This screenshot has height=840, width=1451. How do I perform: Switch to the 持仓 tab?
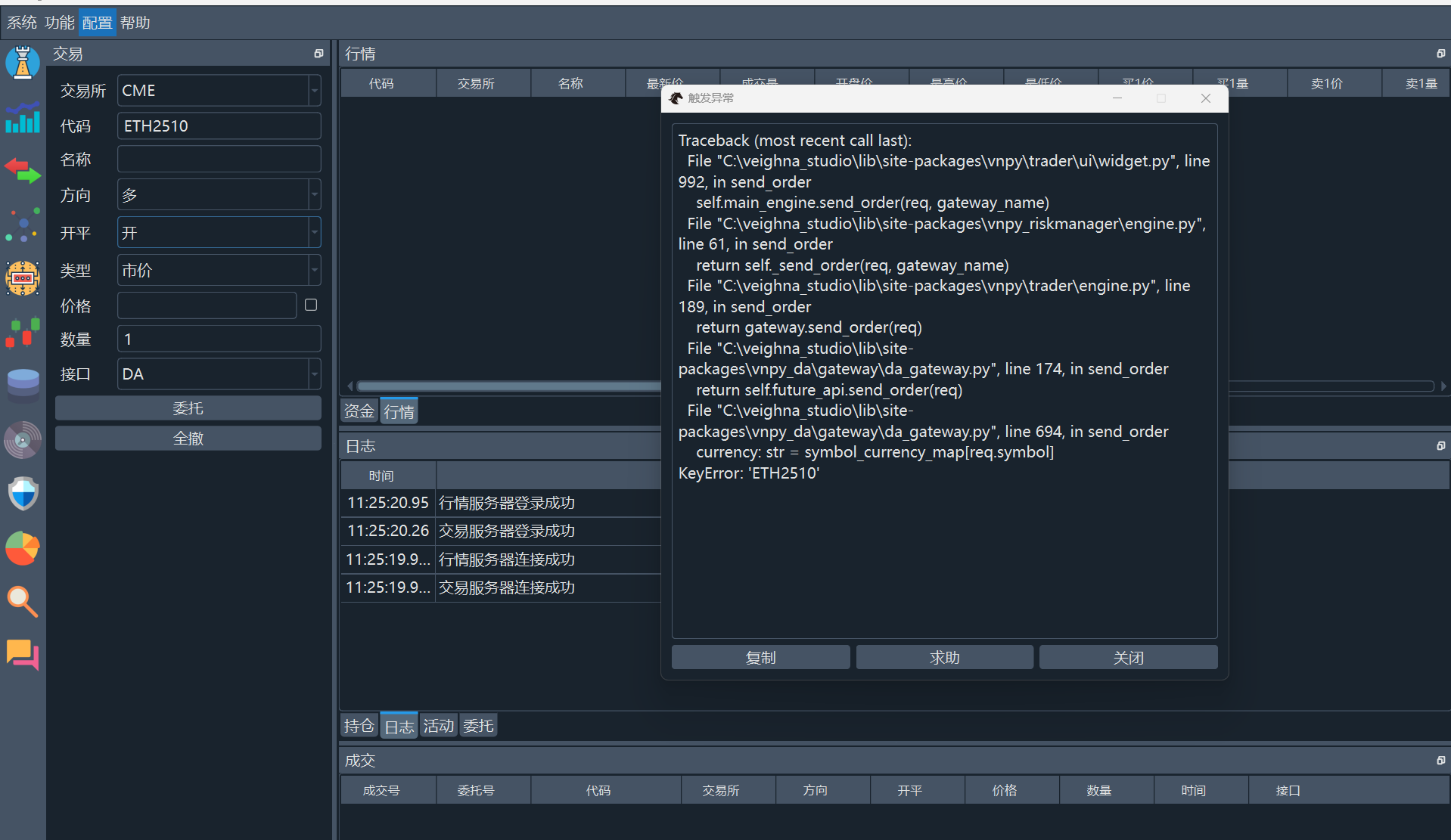pyautogui.click(x=359, y=726)
